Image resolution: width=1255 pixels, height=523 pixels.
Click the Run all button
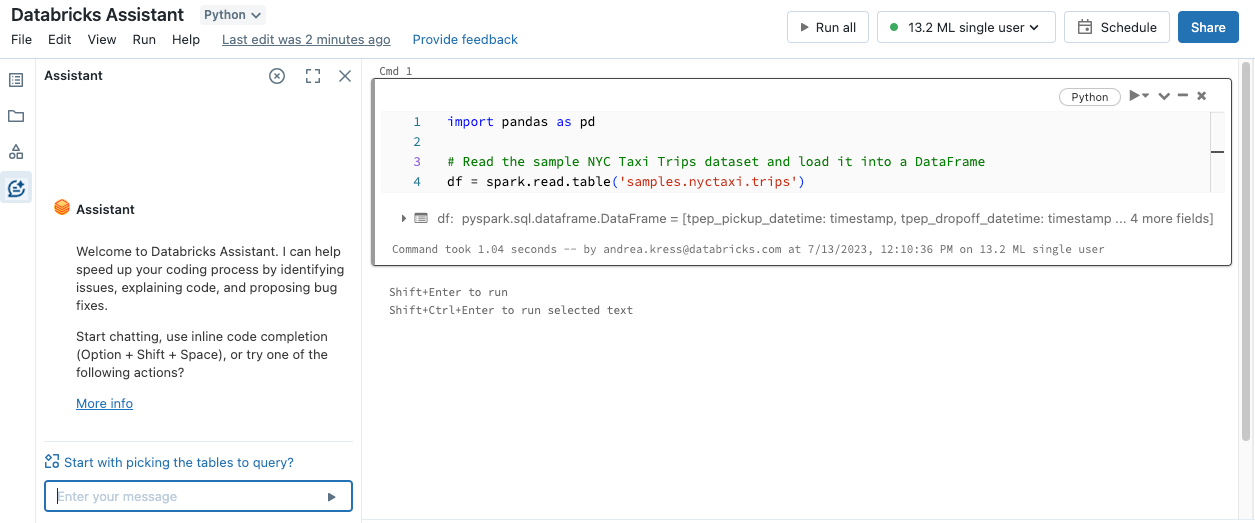[x=827, y=28]
